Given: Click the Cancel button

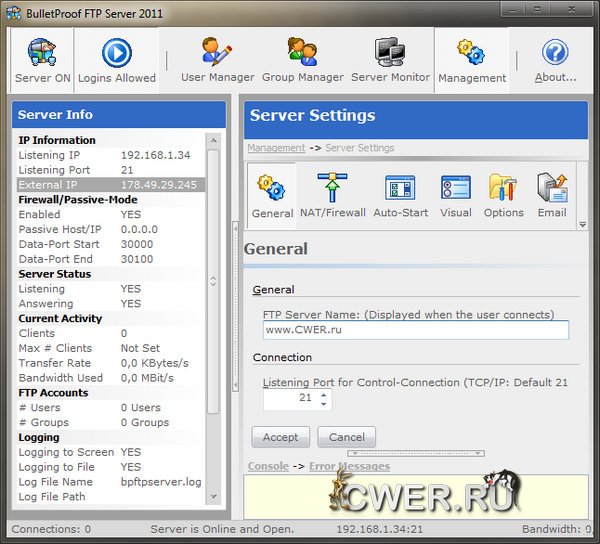Looking at the screenshot, I should tap(347, 437).
